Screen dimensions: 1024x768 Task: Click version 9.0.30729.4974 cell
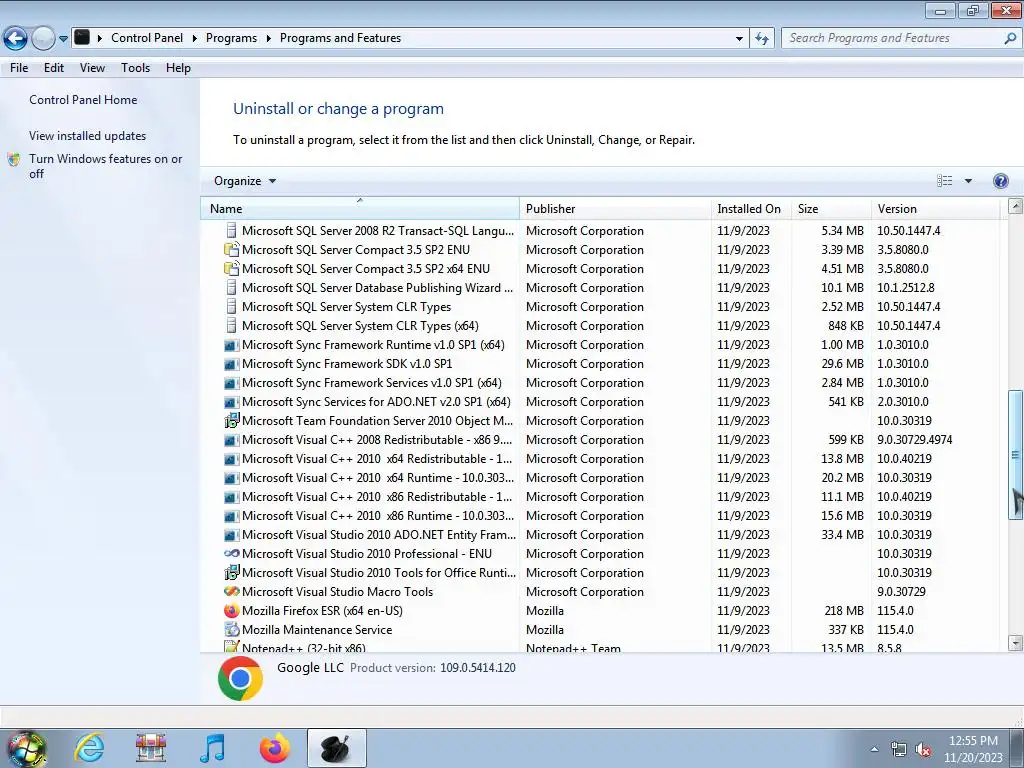[x=914, y=440]
